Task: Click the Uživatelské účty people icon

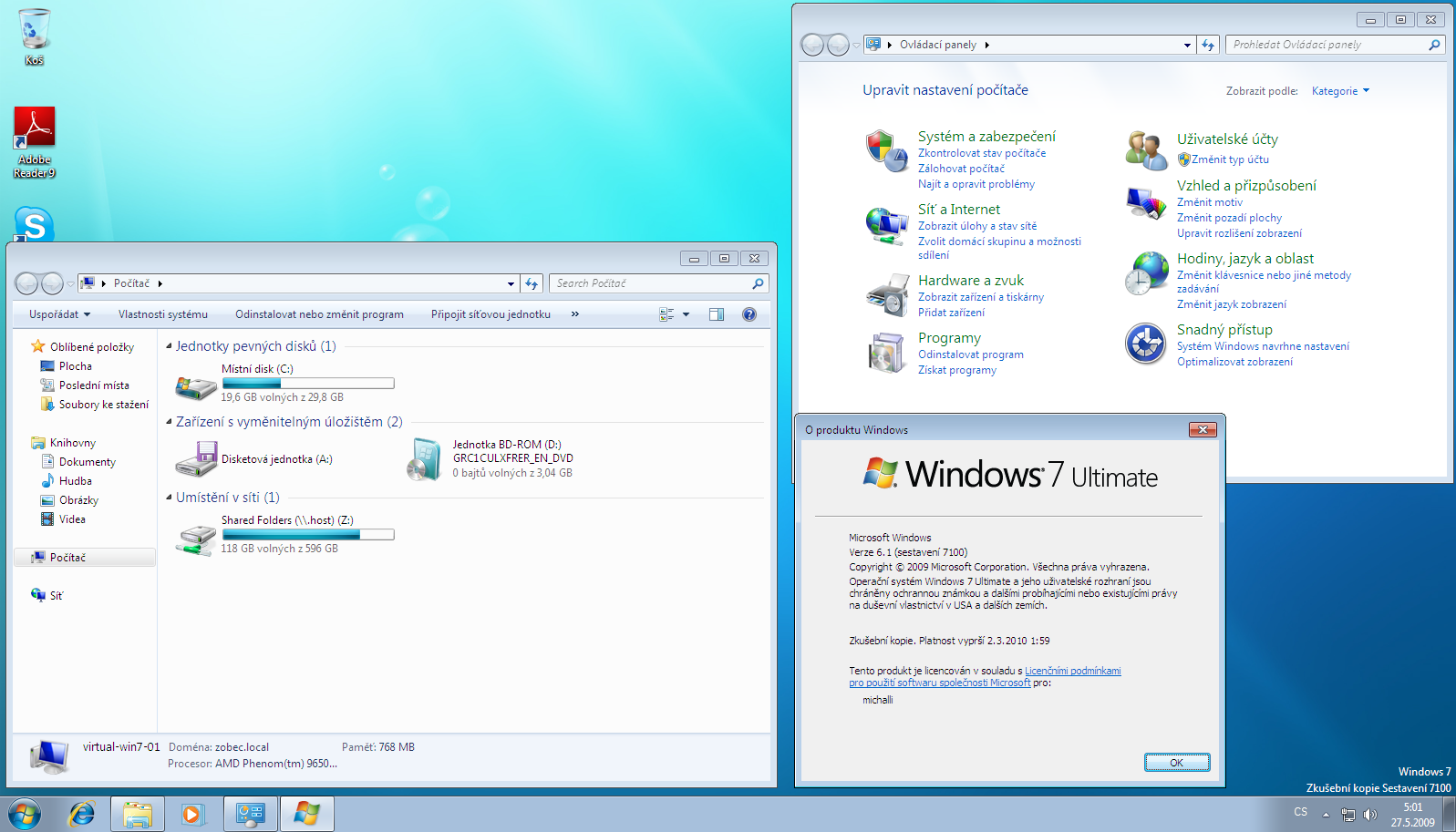Action: click(1146, 150)
